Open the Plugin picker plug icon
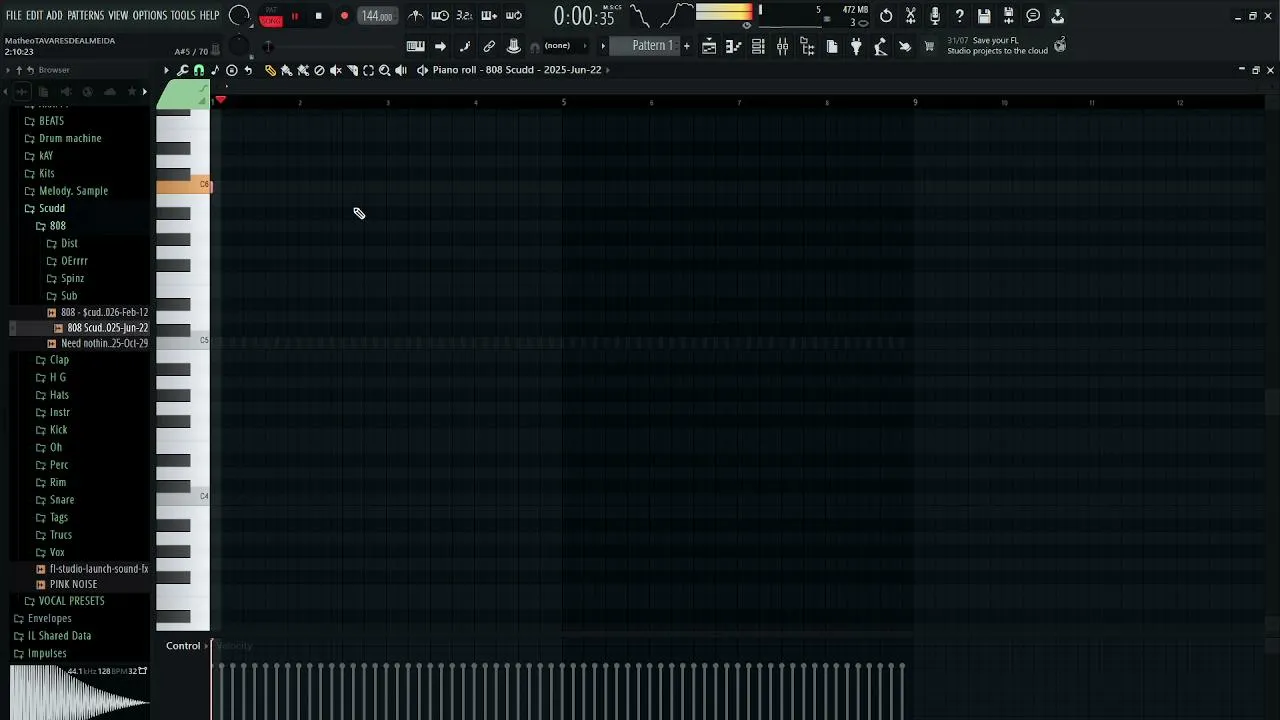Screen dimensions: 1280x720 pyautogui.click(x=856, y=46)
